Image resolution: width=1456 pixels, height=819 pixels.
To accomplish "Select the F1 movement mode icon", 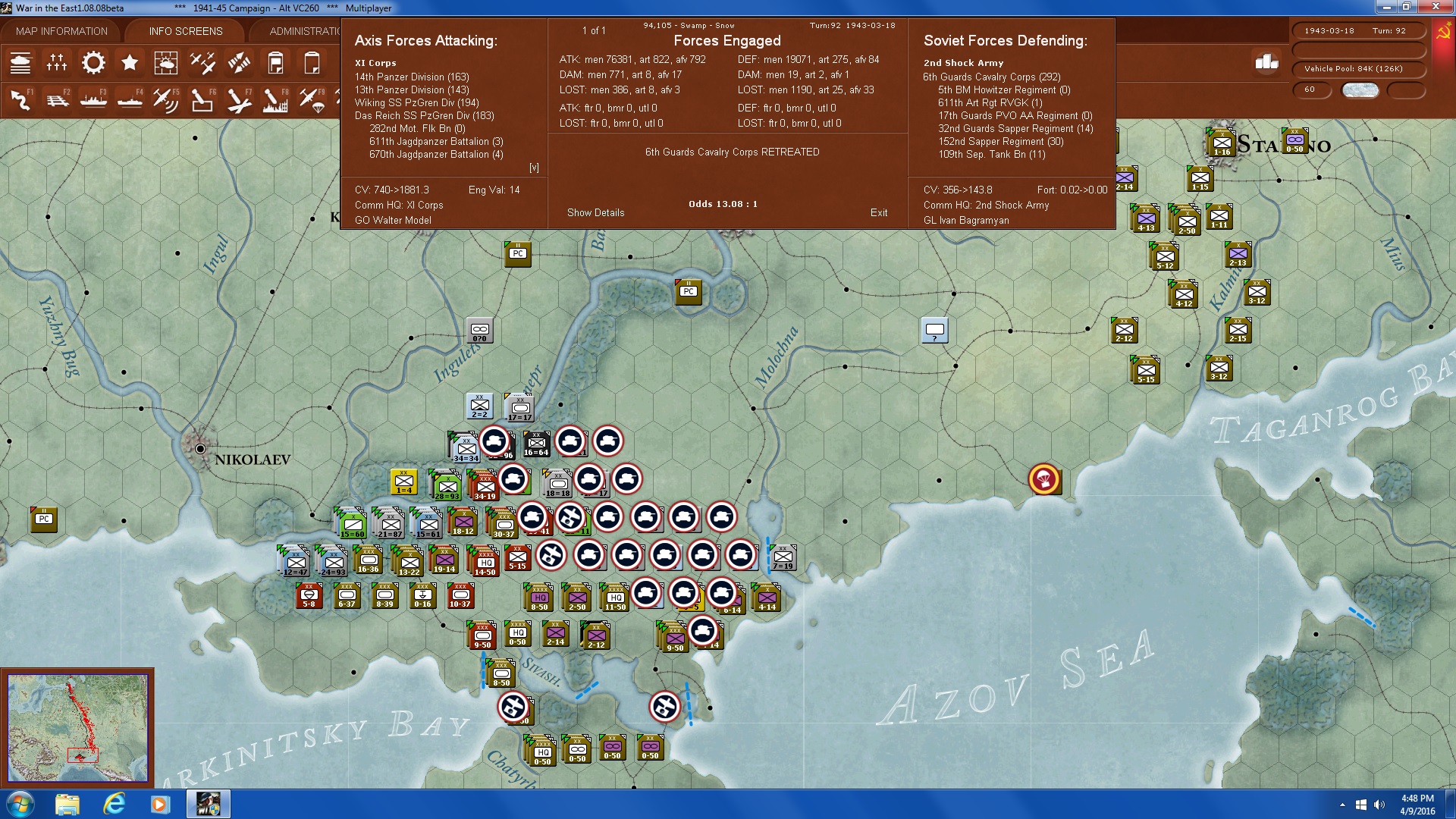I will pyautogui.click(x=20, y=99).
